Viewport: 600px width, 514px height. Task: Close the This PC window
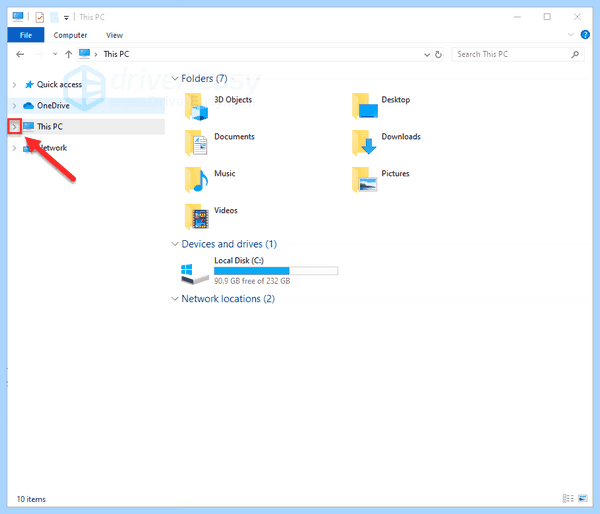(x=577, y=17)
